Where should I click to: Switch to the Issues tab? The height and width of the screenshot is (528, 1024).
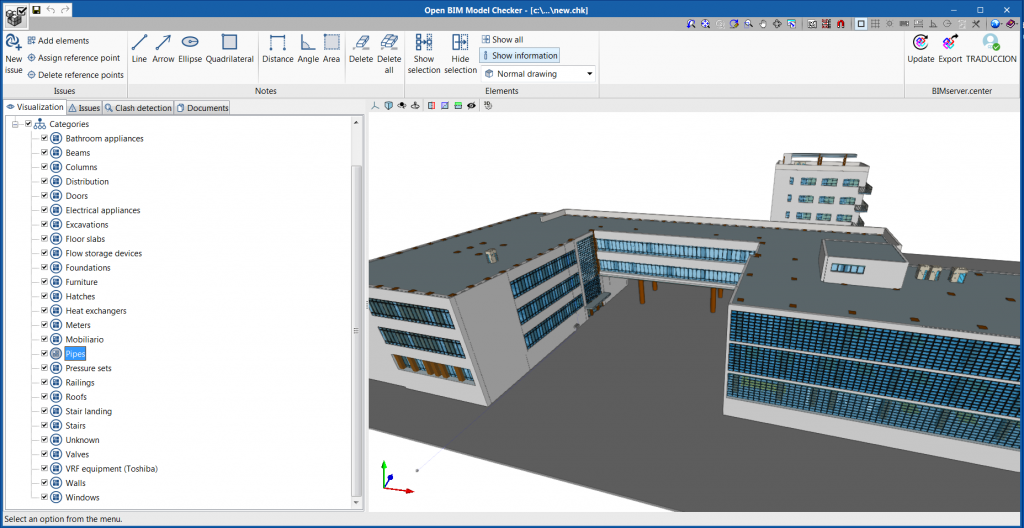point(84,108)
